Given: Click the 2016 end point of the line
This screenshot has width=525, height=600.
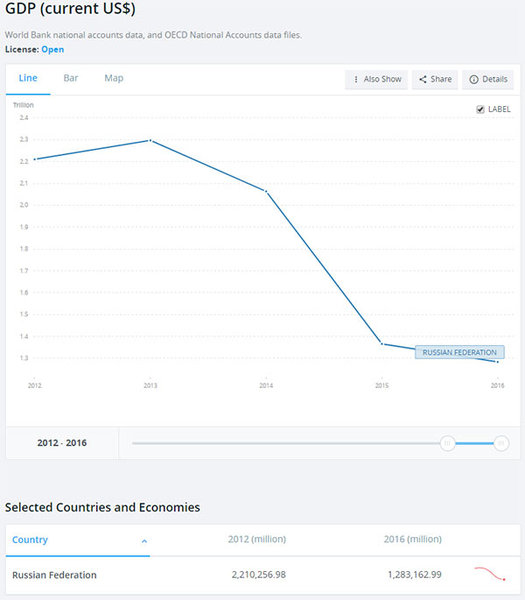Looking at the screenshot, I should tap(497, 362).
